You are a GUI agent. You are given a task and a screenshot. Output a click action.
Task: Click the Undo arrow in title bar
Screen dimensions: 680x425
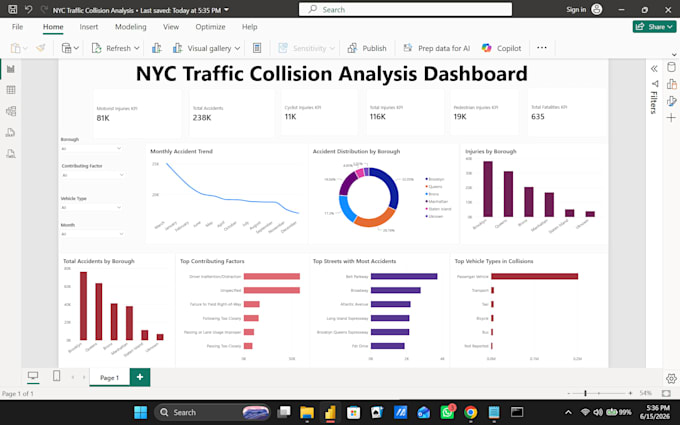coord(29,9)
